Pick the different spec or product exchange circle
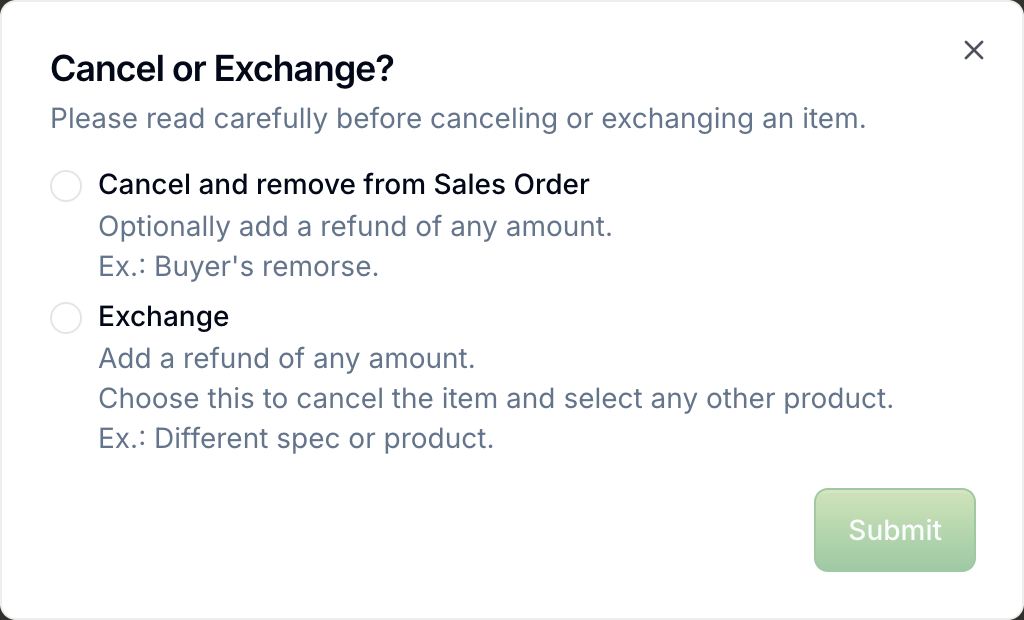The width and height of the screenshot is (1024, 620). (x=66, y=318)
